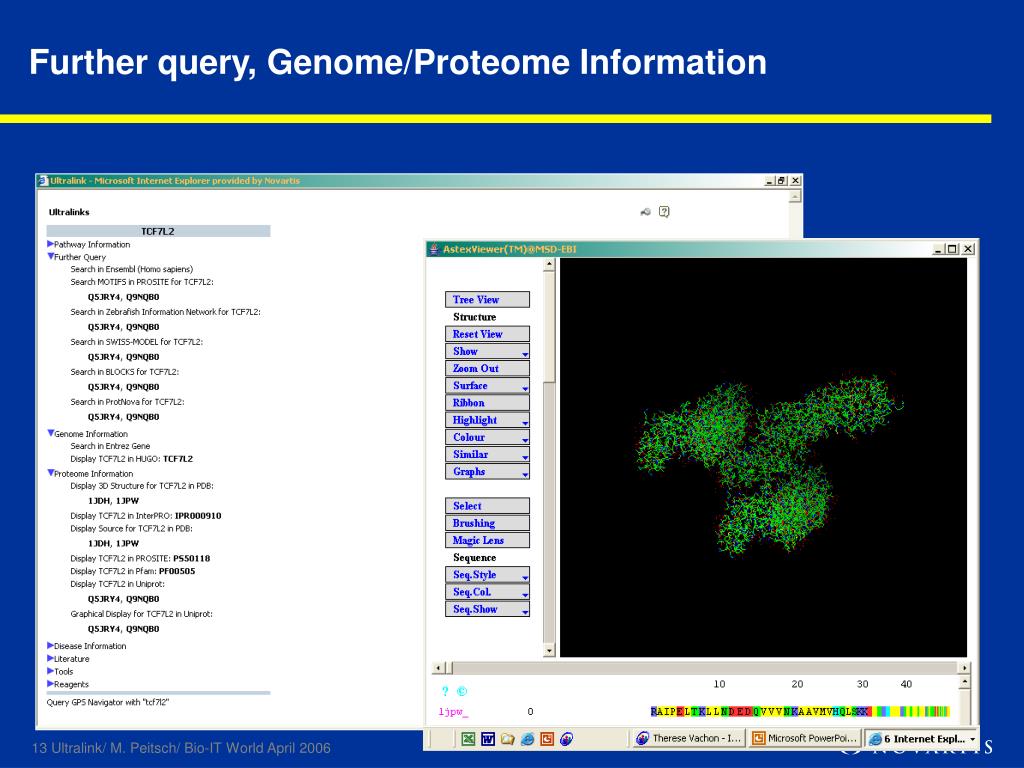1024x768 pixels.
Task: Click Query GPS Navigator with "tcf7l2"
Action: coord(108,703)
